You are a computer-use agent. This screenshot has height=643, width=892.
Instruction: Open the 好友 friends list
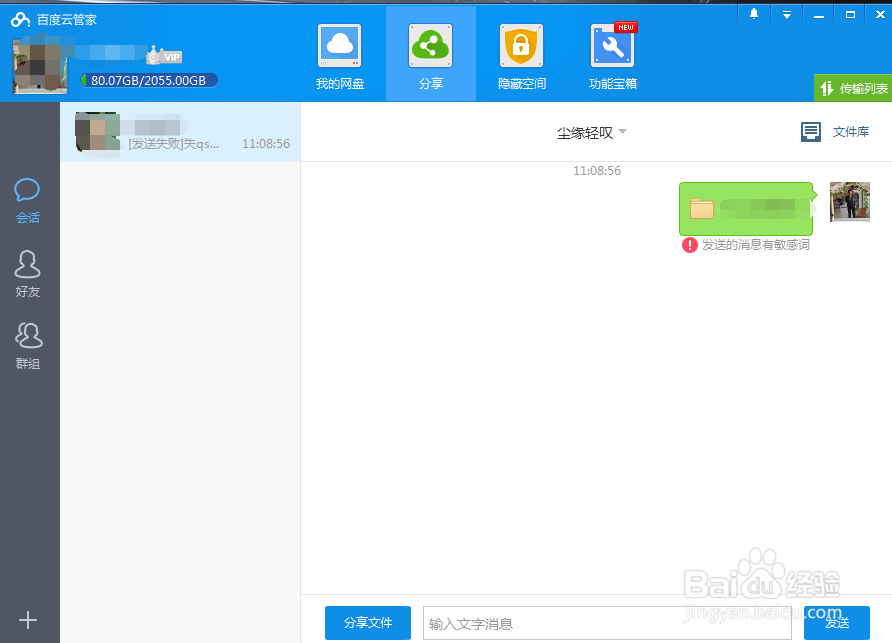click(27, 272)
